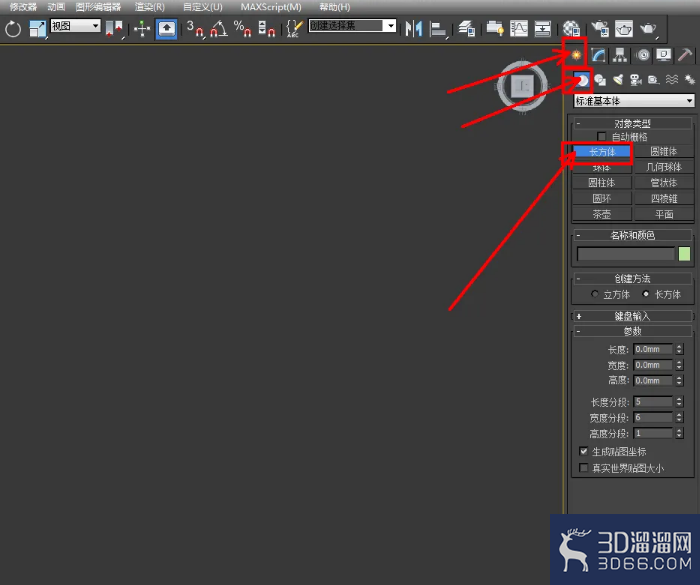Click the 管状体 object button

pos(664,183)
